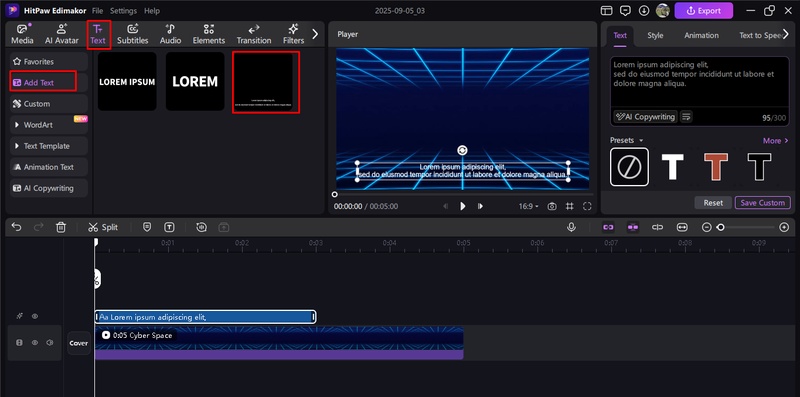Click the crop icon in the player
The height and width of the screenshot is (397, 800).
(570, 206)
